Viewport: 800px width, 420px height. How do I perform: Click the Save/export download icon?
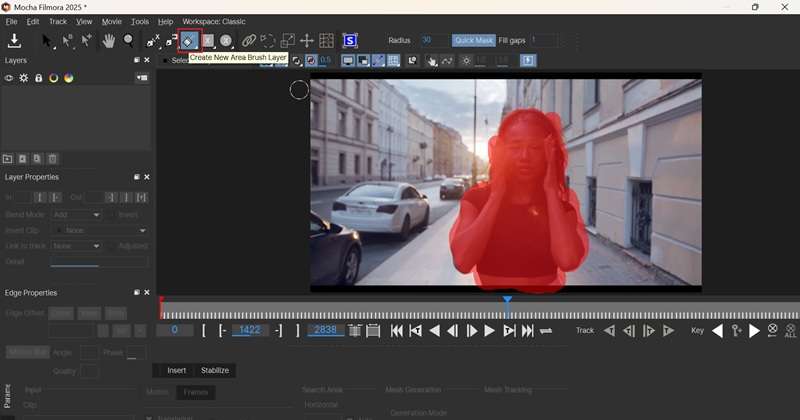pos(14,40)
